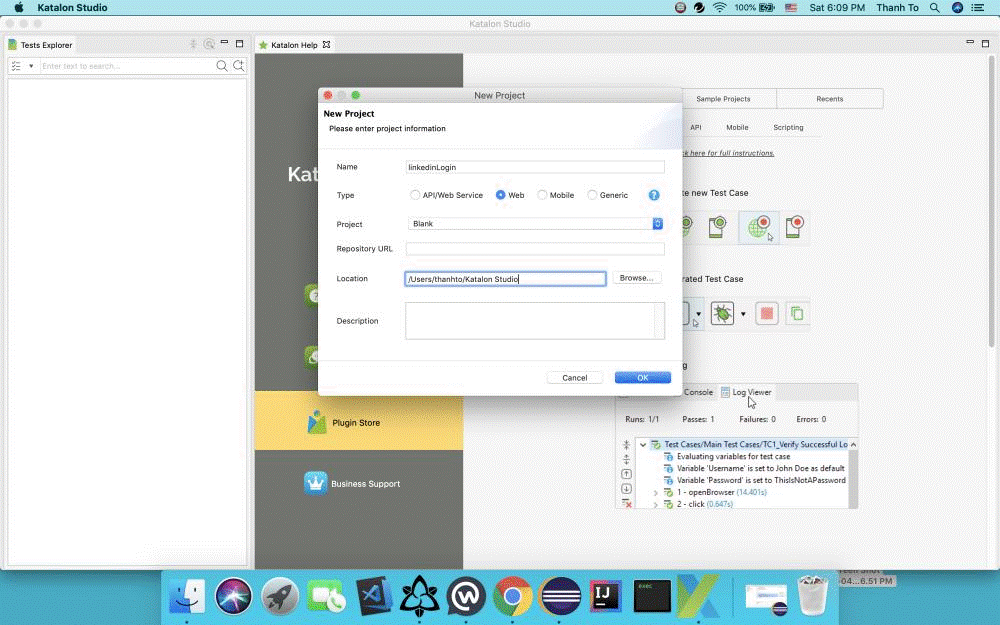Click the blue help icon beside Generic

coord(654,195)
